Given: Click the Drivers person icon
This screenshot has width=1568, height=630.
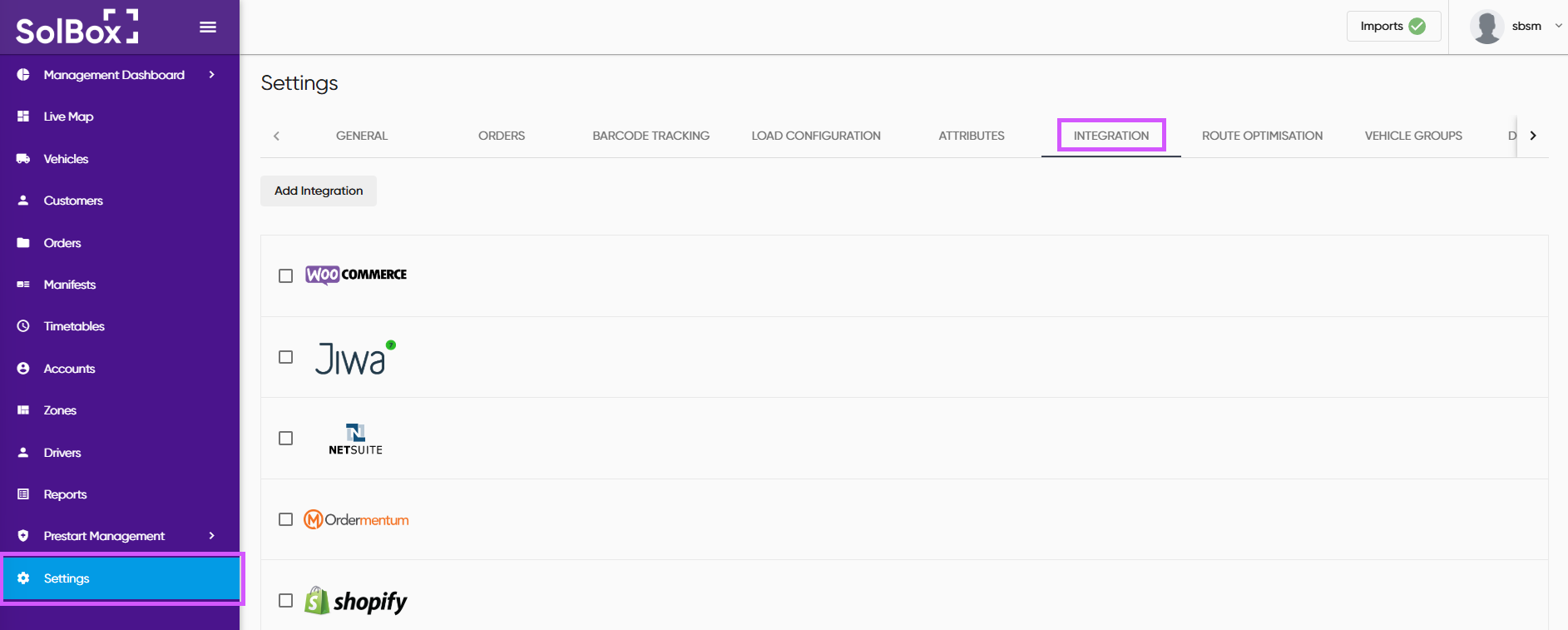Looking at the screenshot, I should click(x=23, y=453).
